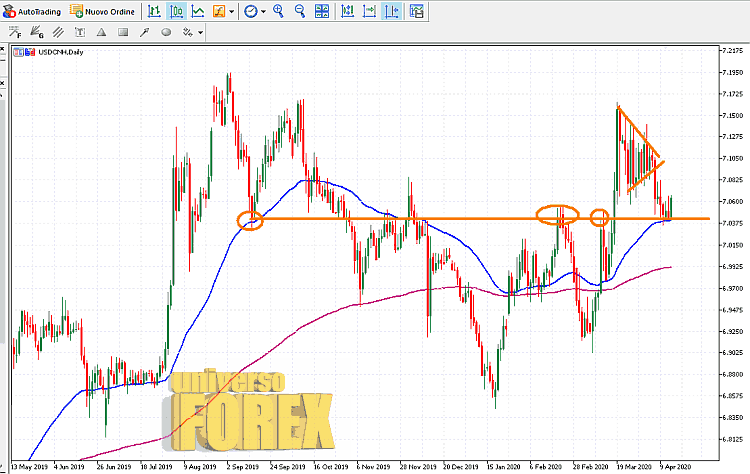Image resolution: width=750 pixels, height=474 pixels.
Task: Expand the indicators dropdown arrow
Action: [x=233, y=12]
